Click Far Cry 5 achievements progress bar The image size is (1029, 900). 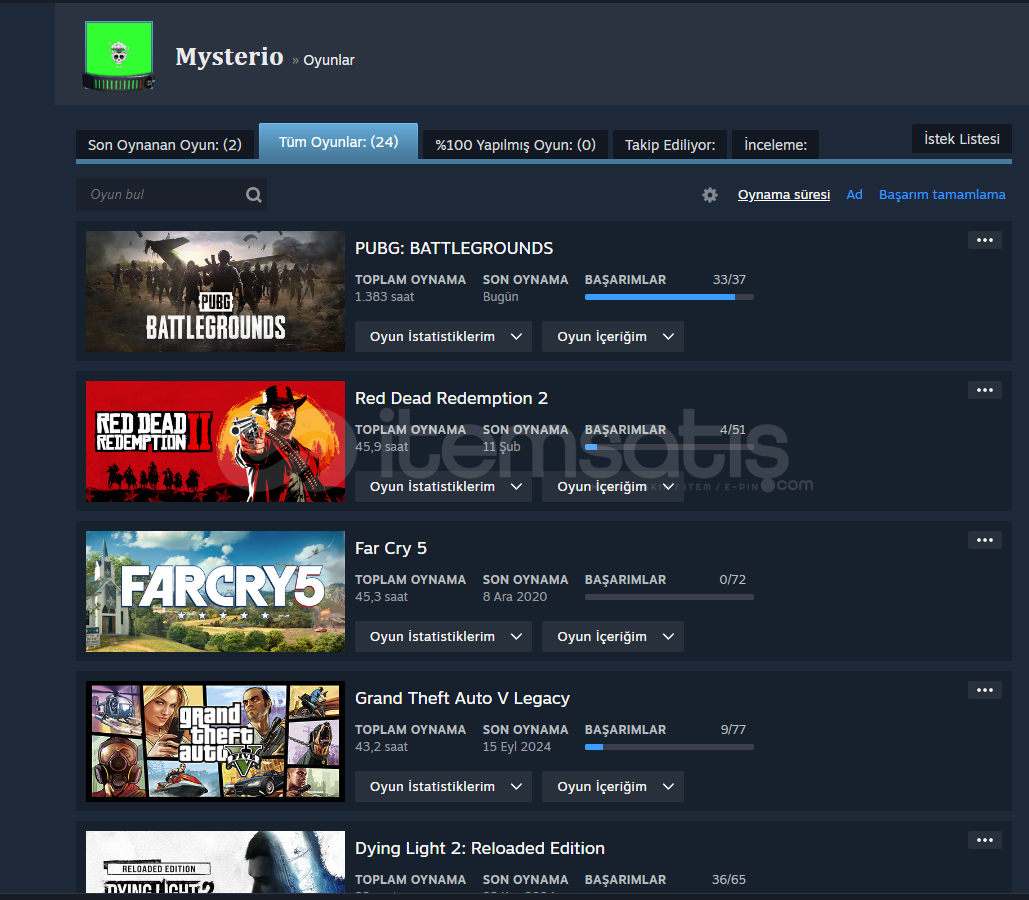point(669,597)
